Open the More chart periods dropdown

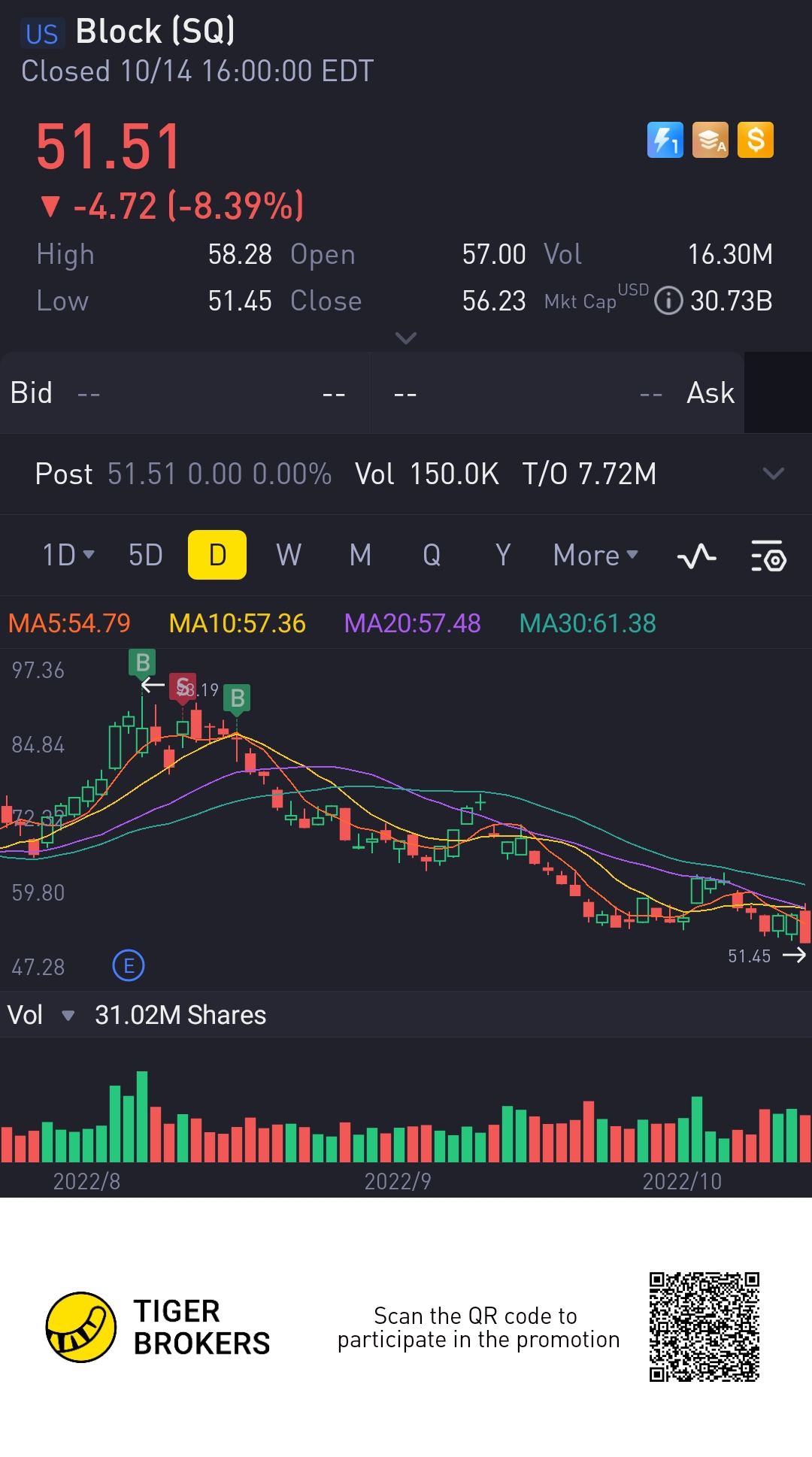pos(595,555)
